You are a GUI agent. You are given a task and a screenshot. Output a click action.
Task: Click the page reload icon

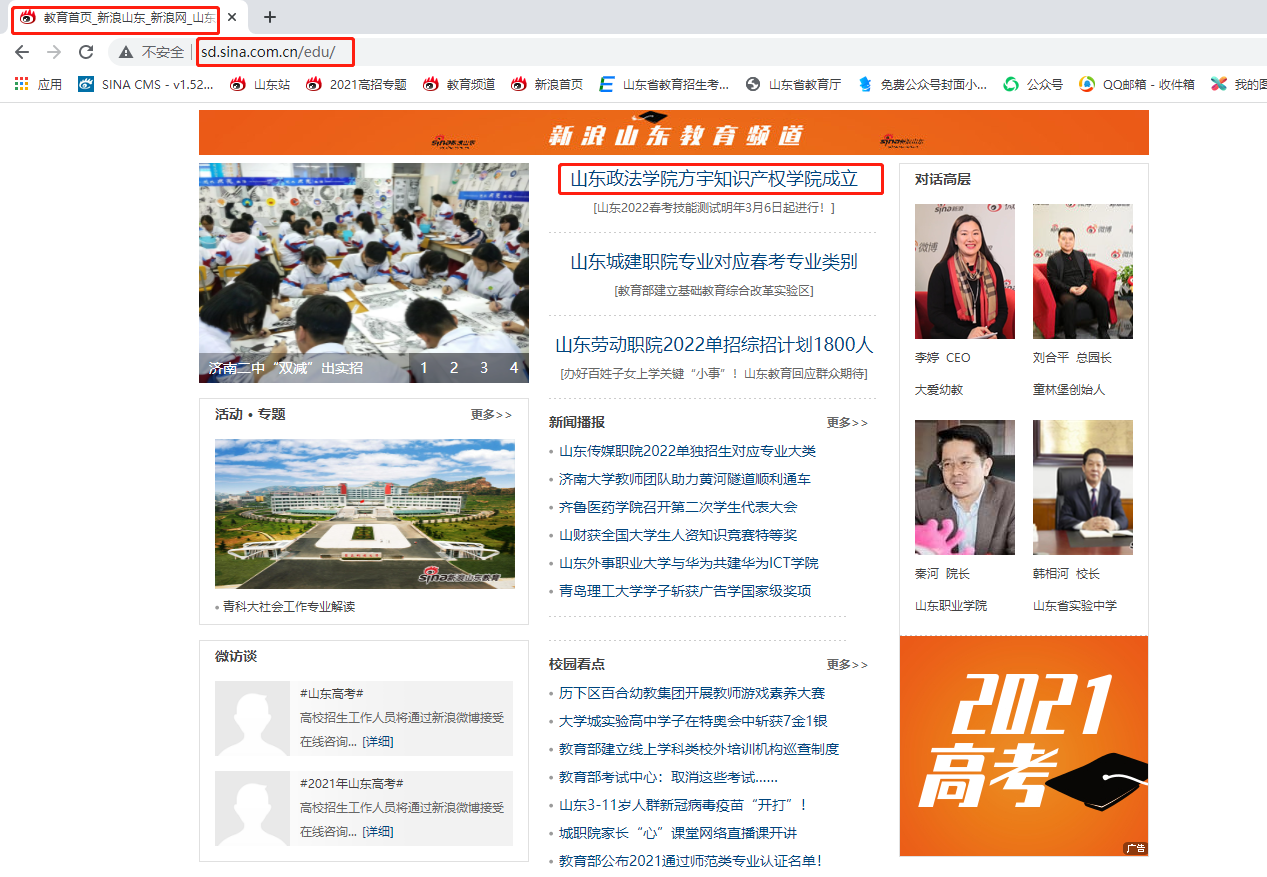(86, 52)
